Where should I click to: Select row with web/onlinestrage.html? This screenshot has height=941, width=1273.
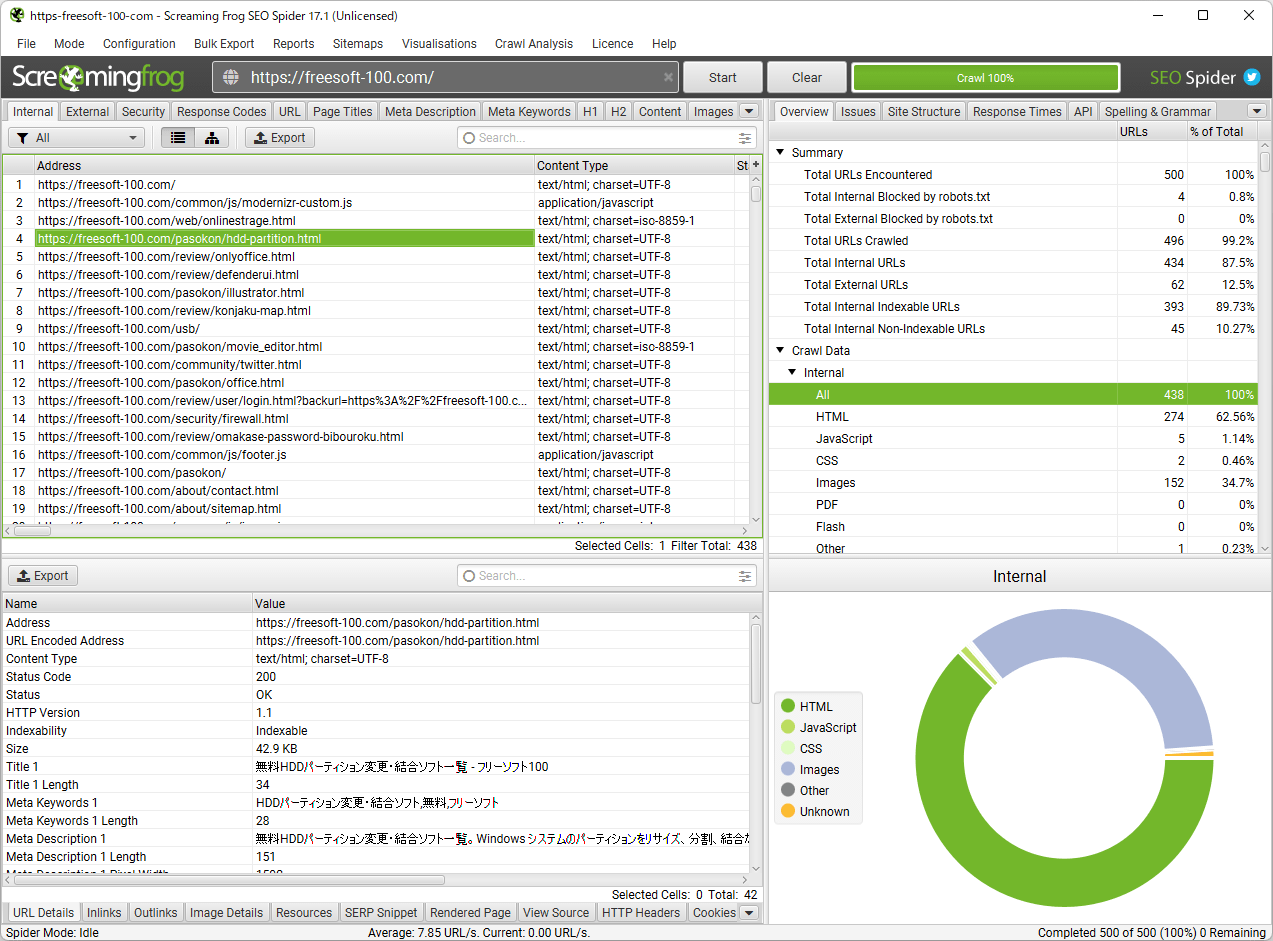pos(376,221)
